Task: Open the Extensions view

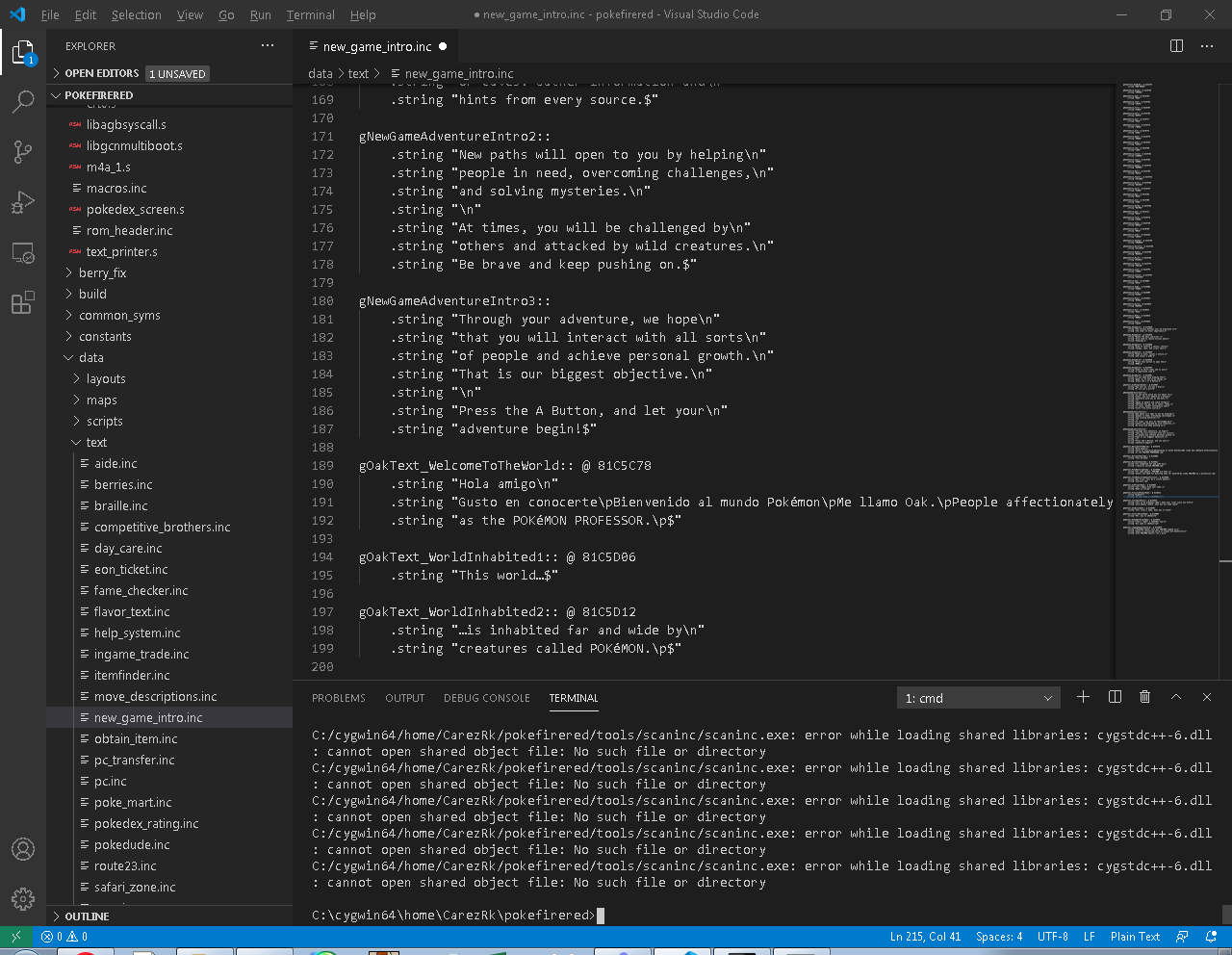Action: (x=23, y=303)
